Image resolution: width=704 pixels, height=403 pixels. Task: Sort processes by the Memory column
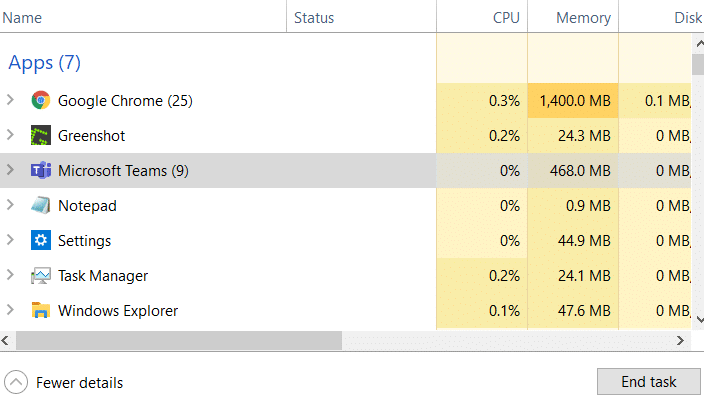pos(583,18)
